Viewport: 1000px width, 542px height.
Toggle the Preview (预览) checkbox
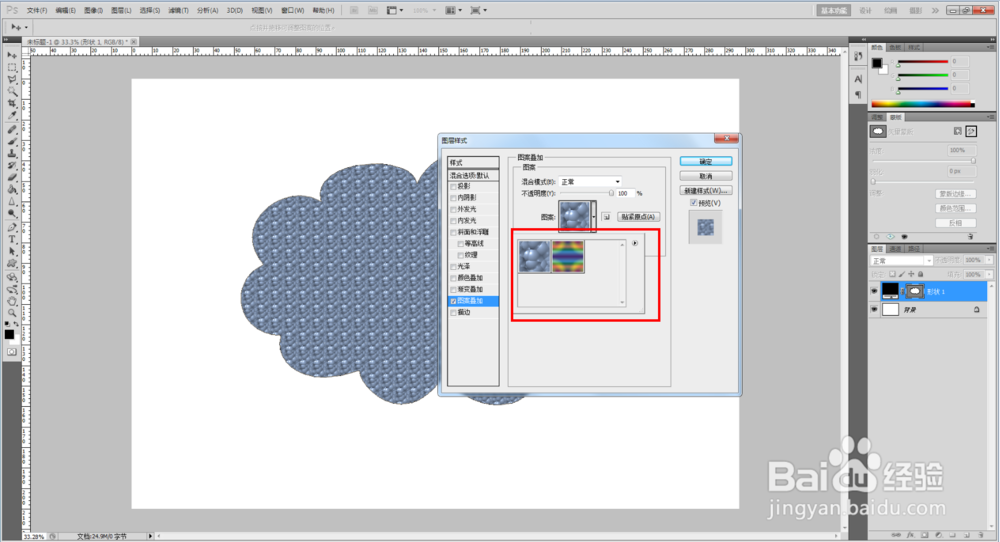693,203
